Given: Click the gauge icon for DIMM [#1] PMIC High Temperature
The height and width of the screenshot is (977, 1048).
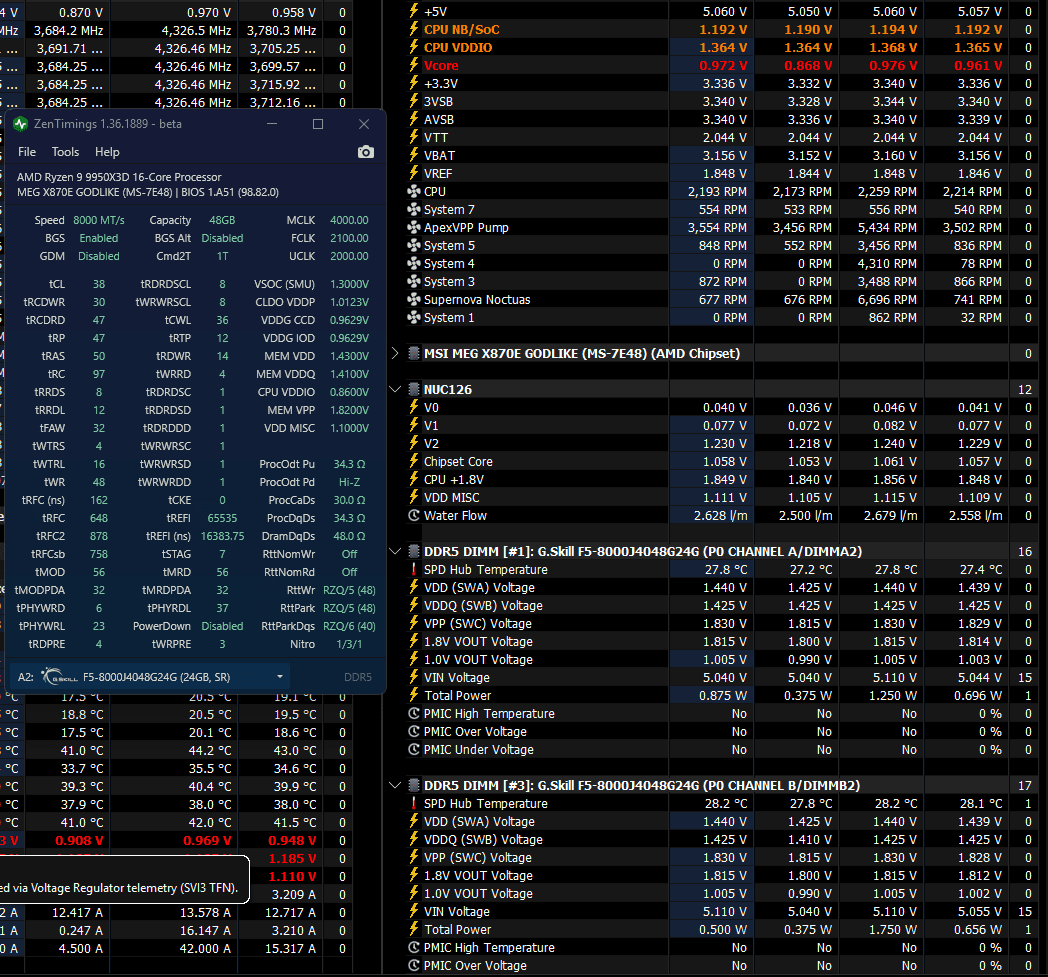Looking at the screenshot, I should tap(414, 714).
